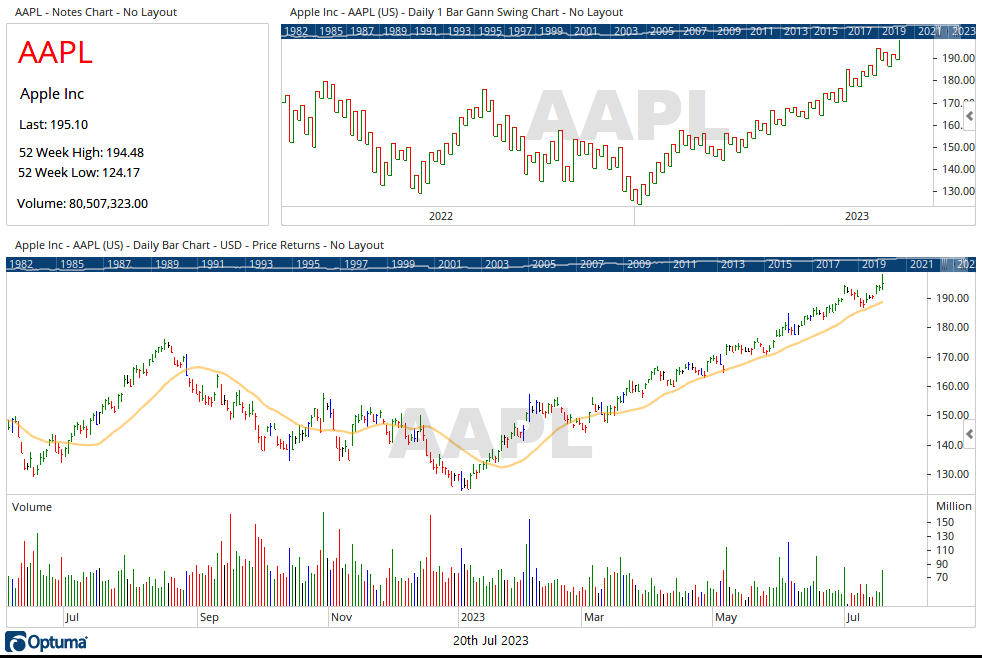982x658 pixels.
Task: Click the AAPL Notes Chart title
Action: pyautogui.click(x=96, y=13)
